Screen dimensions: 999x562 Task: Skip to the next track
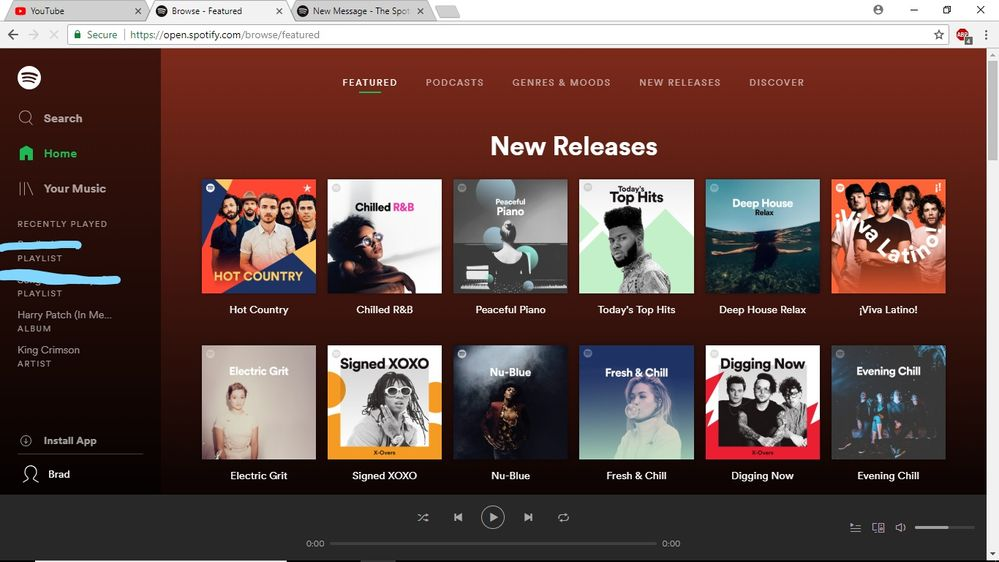pyautogui.click(x=528, y=517)
